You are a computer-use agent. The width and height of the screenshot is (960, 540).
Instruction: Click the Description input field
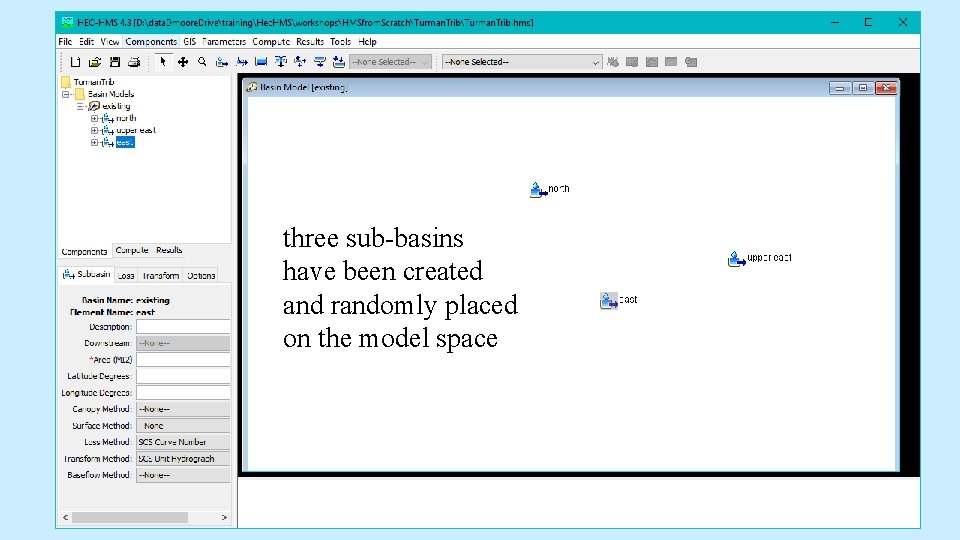[183, 327]
